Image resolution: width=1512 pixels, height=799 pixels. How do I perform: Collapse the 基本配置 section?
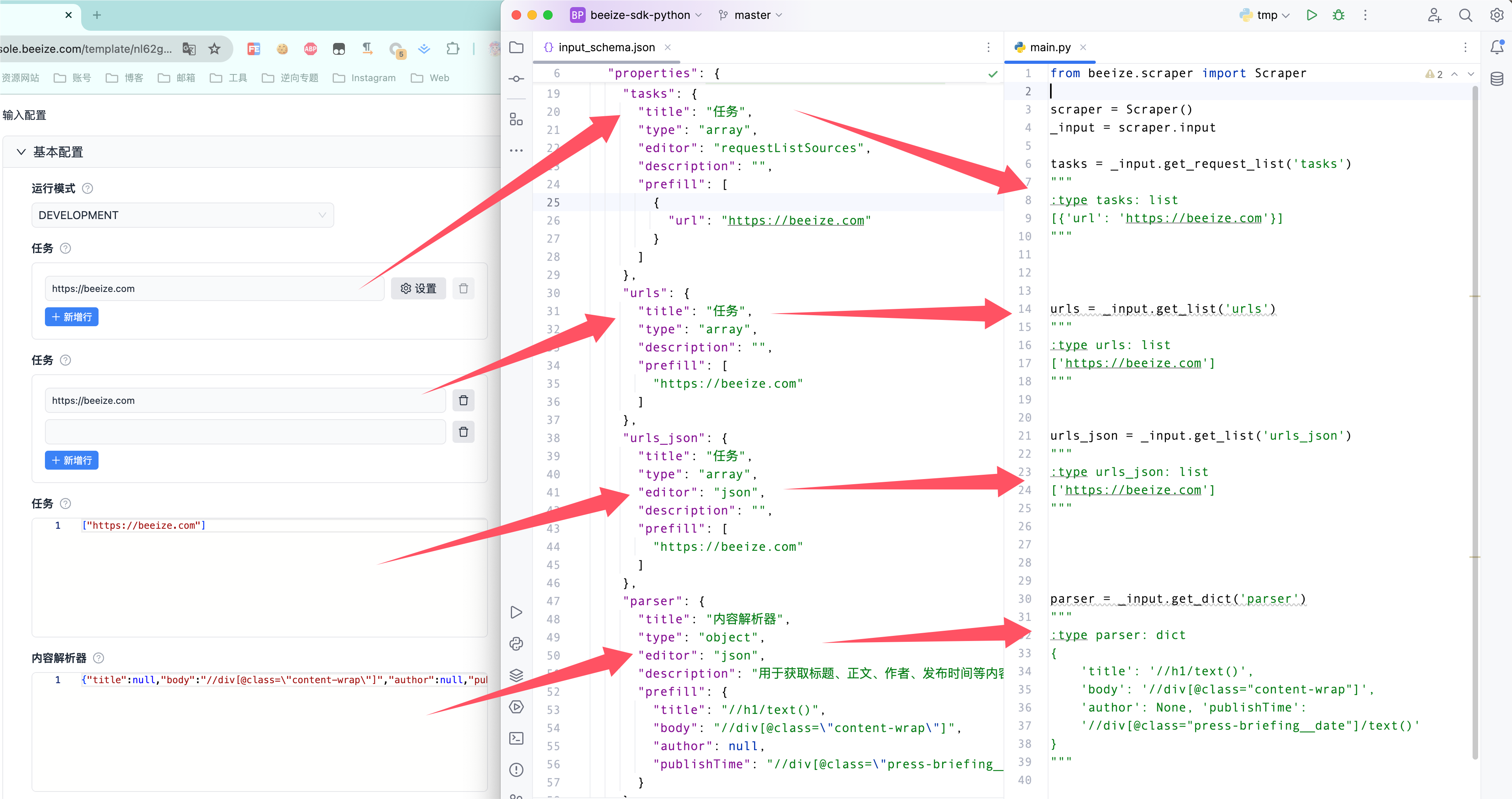(21, 152)
